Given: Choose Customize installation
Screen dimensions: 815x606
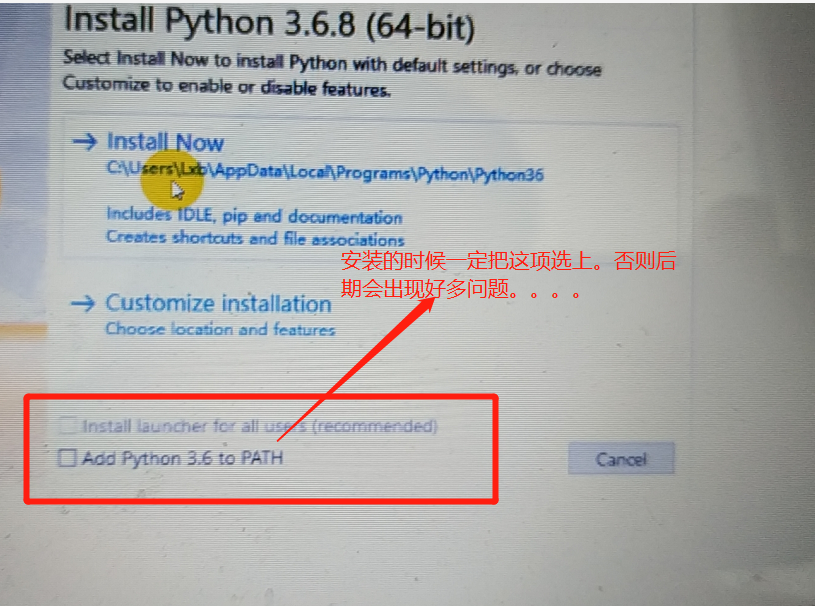Looking at the screenshot, I should click(218, 304).
